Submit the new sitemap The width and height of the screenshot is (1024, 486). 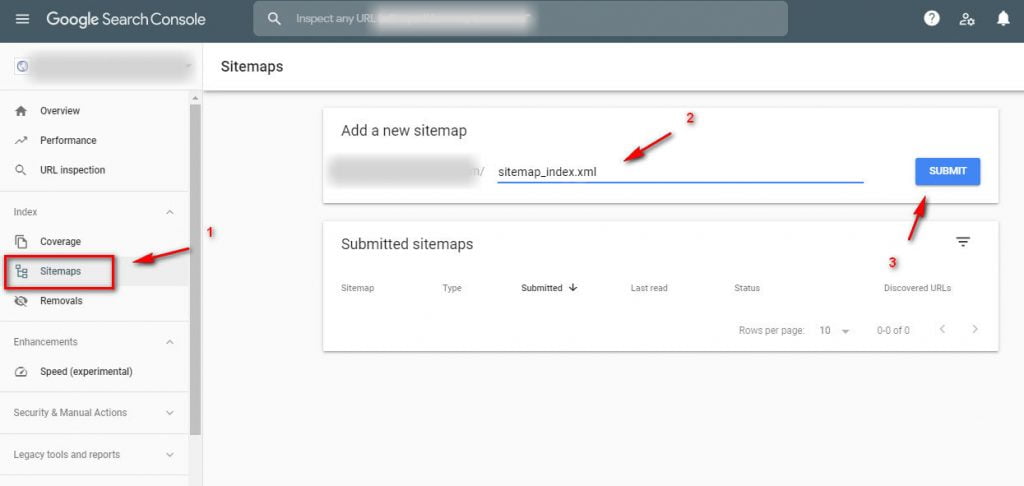pos(947,171)
